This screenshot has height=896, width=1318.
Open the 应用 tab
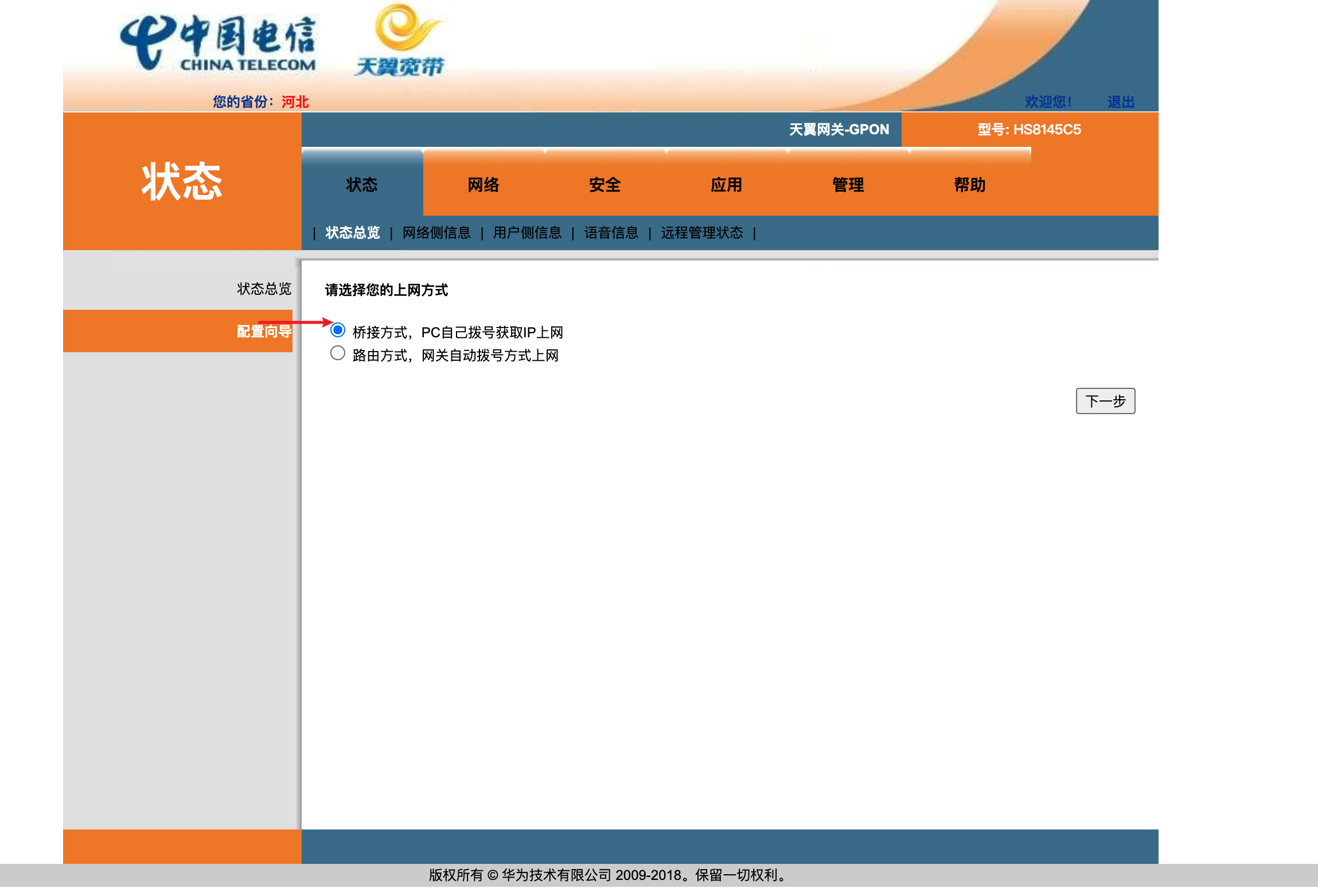click(726, 184)
